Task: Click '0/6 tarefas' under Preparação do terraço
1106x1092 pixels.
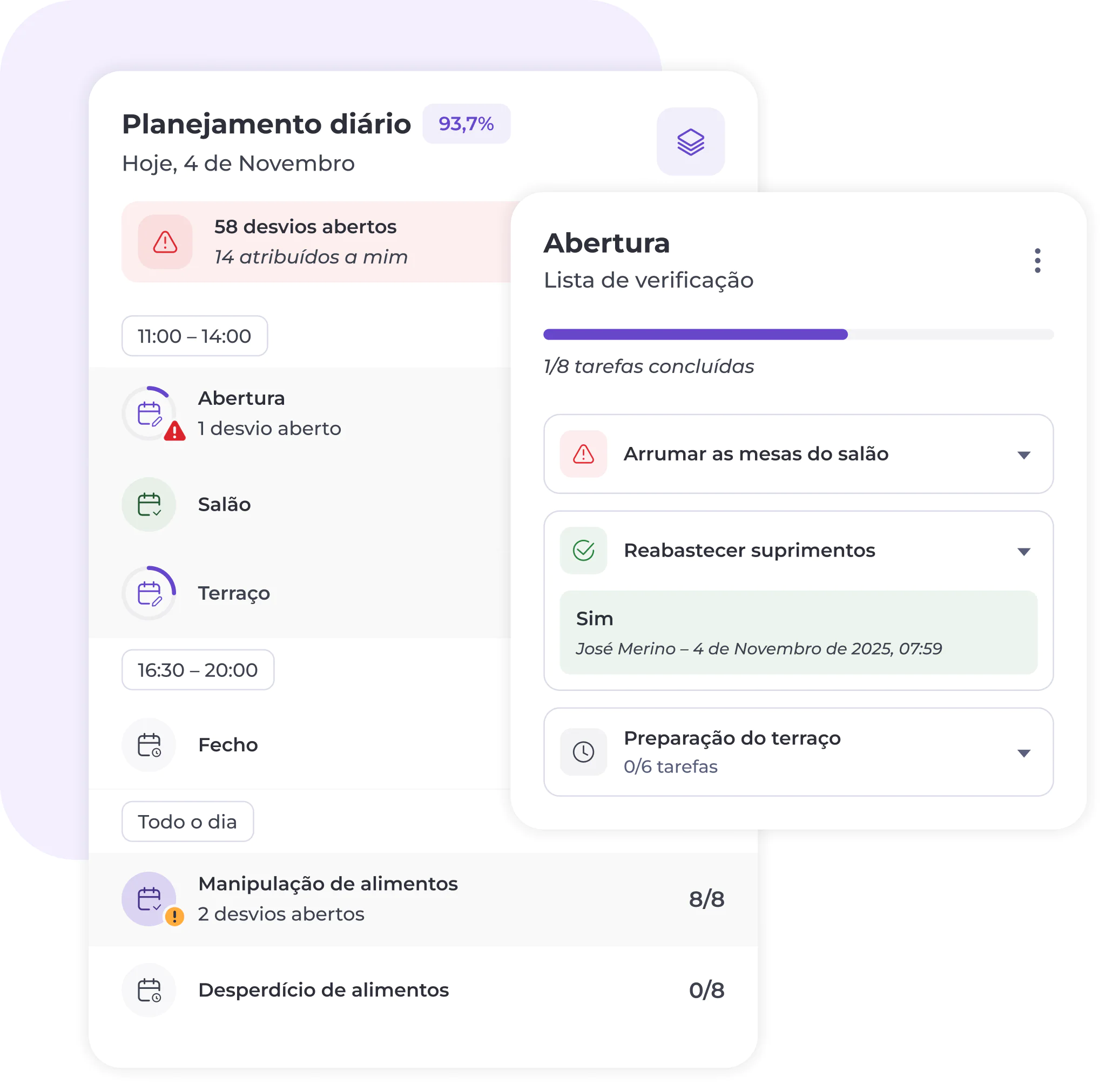Action: [670, 767]
